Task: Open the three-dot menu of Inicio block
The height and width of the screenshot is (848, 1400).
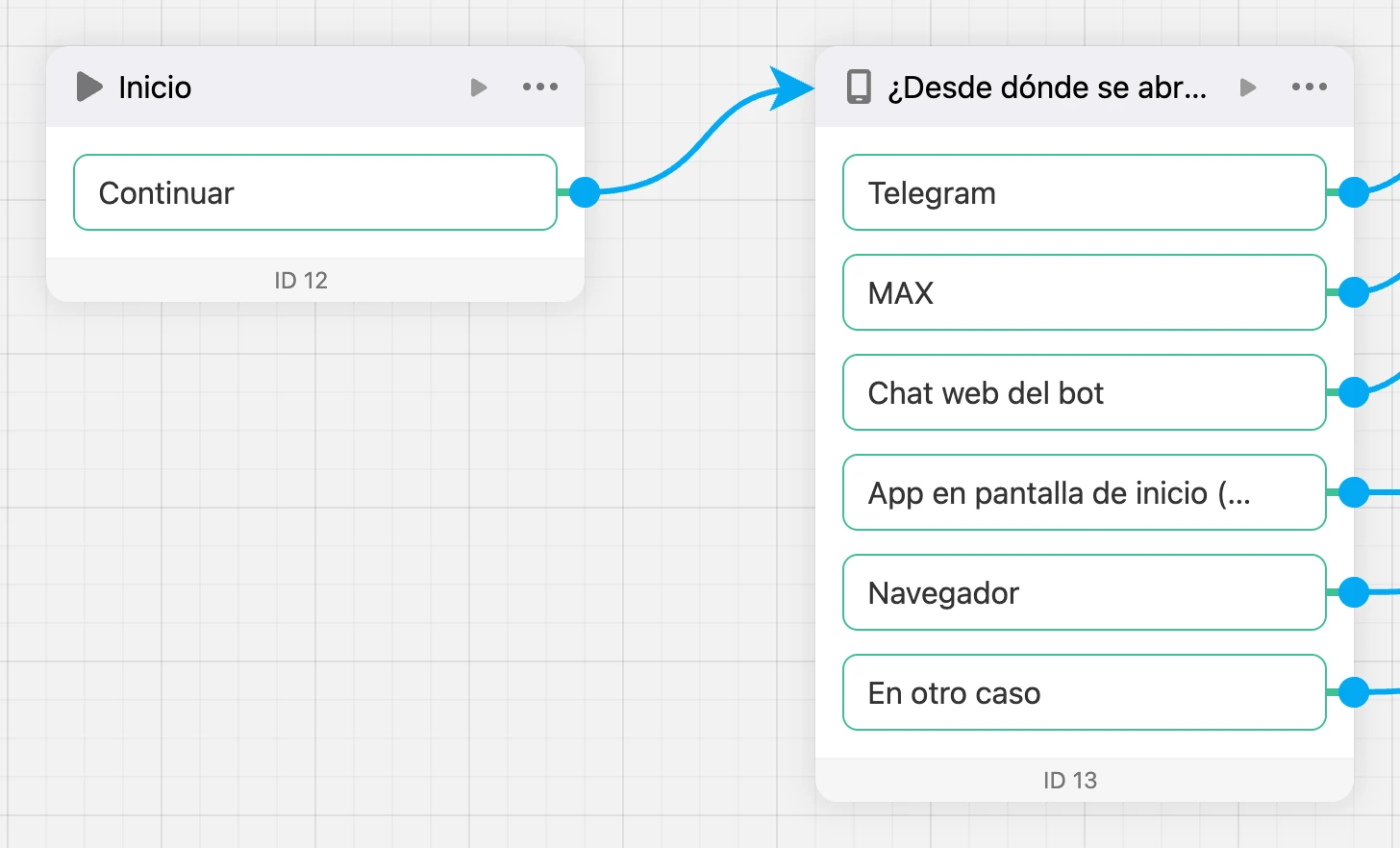Action: click(540, 87)
